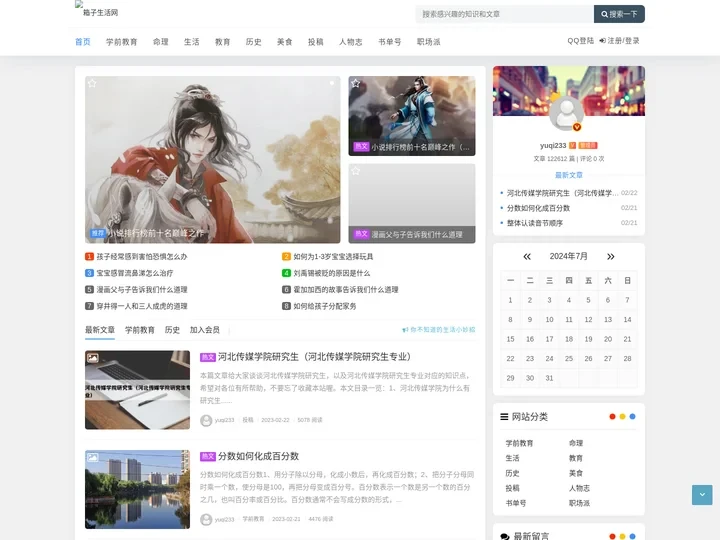Switch to the 历史 tab

point(172,330)
